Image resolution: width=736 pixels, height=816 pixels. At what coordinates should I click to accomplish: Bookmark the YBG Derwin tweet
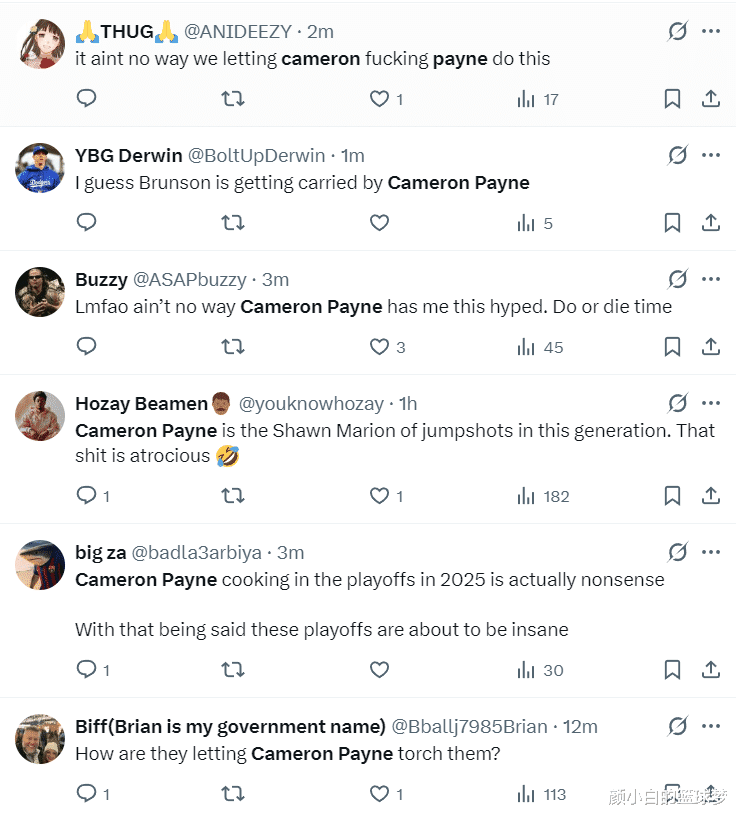pyautogui.click(x=672, y=223)
